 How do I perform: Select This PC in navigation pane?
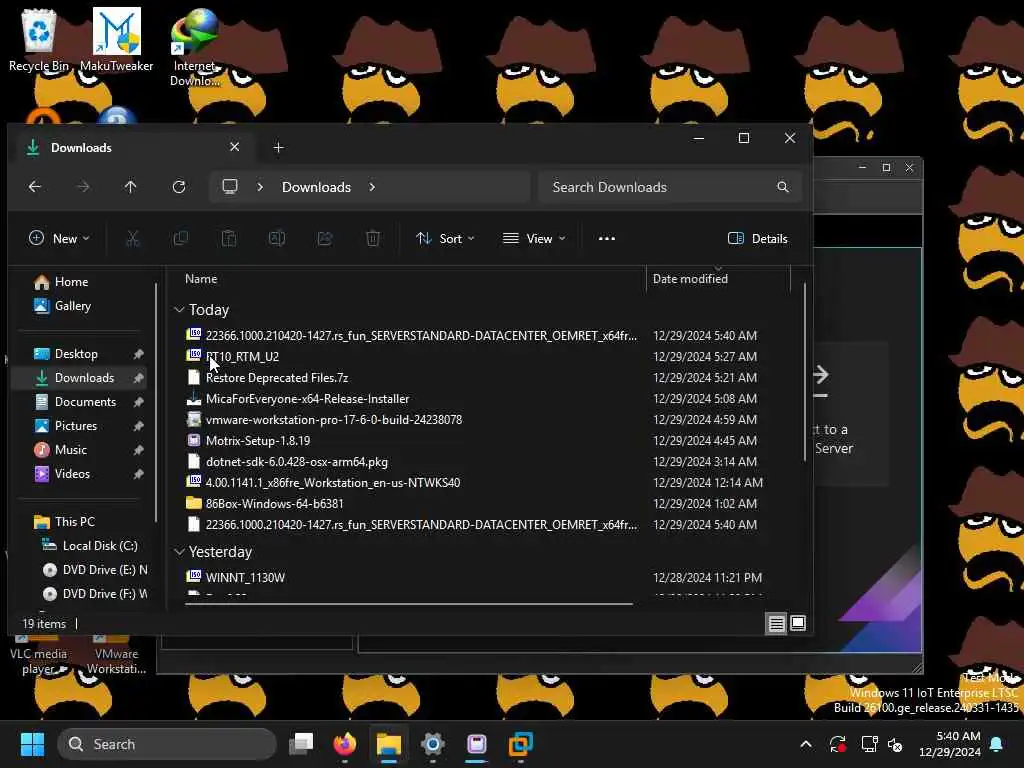coord(74,522)
